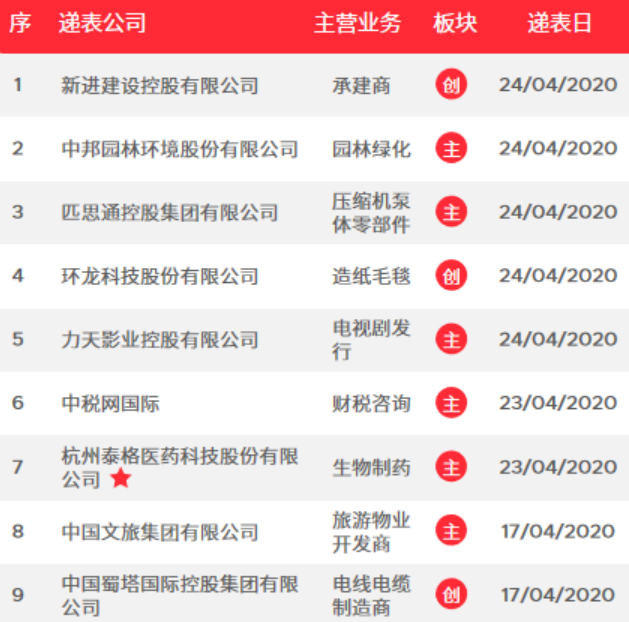Click sequence number 7 beside 杭州泰格医药
629x622 pixels.
click(18, 467)
